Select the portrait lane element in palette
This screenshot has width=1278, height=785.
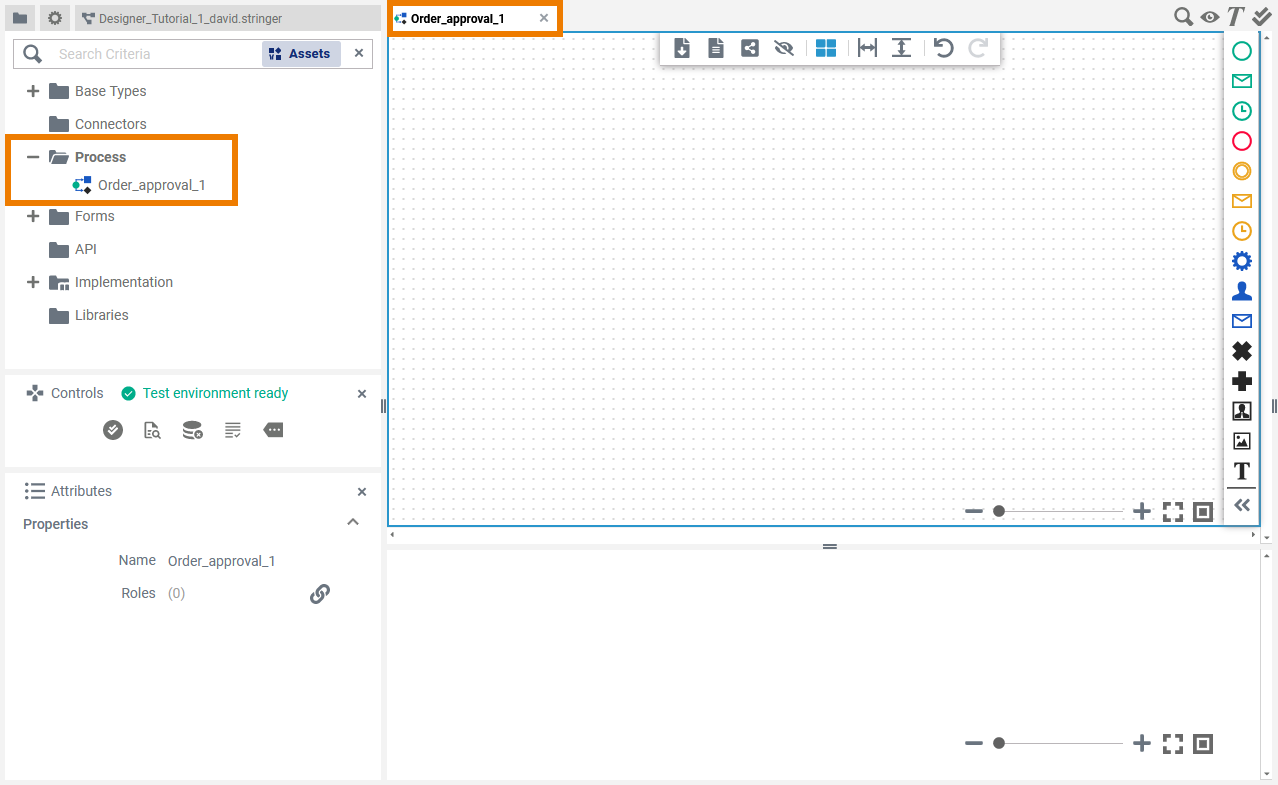tap(1242, 411)
